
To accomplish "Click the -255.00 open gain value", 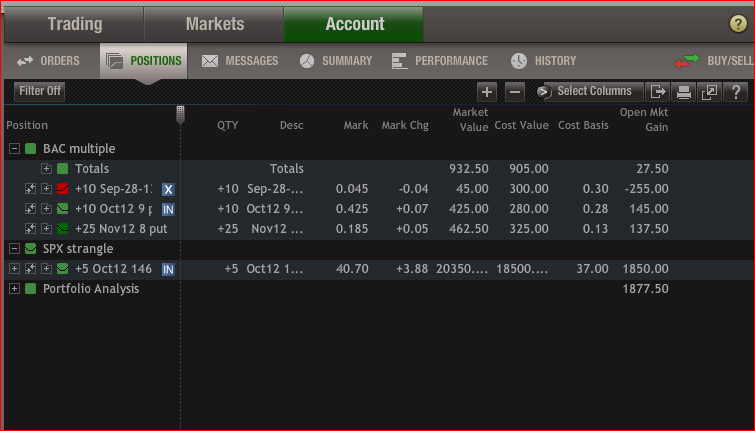I will (646, 189).
